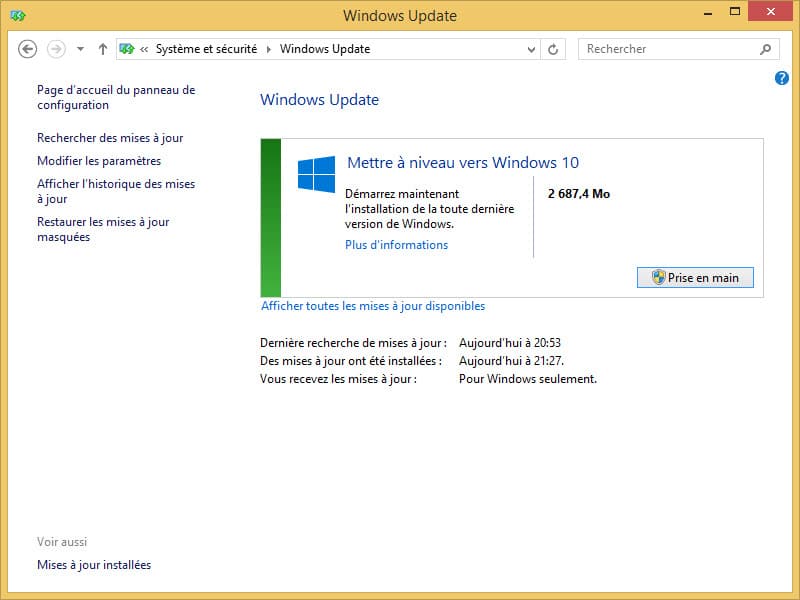The height and width of the screenshot is (600, 800).
Task: Click the forward navigation arrow
Action: 56,49
